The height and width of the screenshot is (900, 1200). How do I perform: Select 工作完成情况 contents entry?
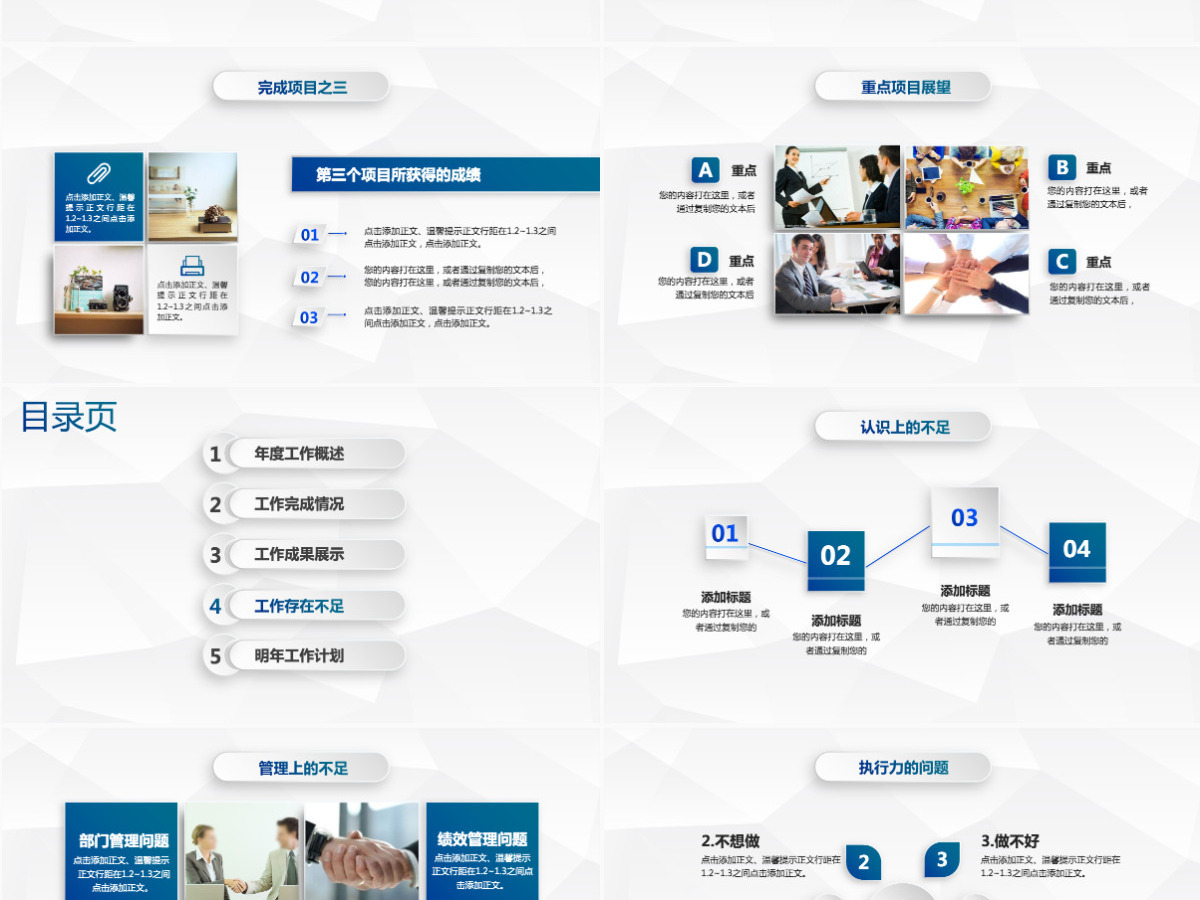click(x=316, y=504)
